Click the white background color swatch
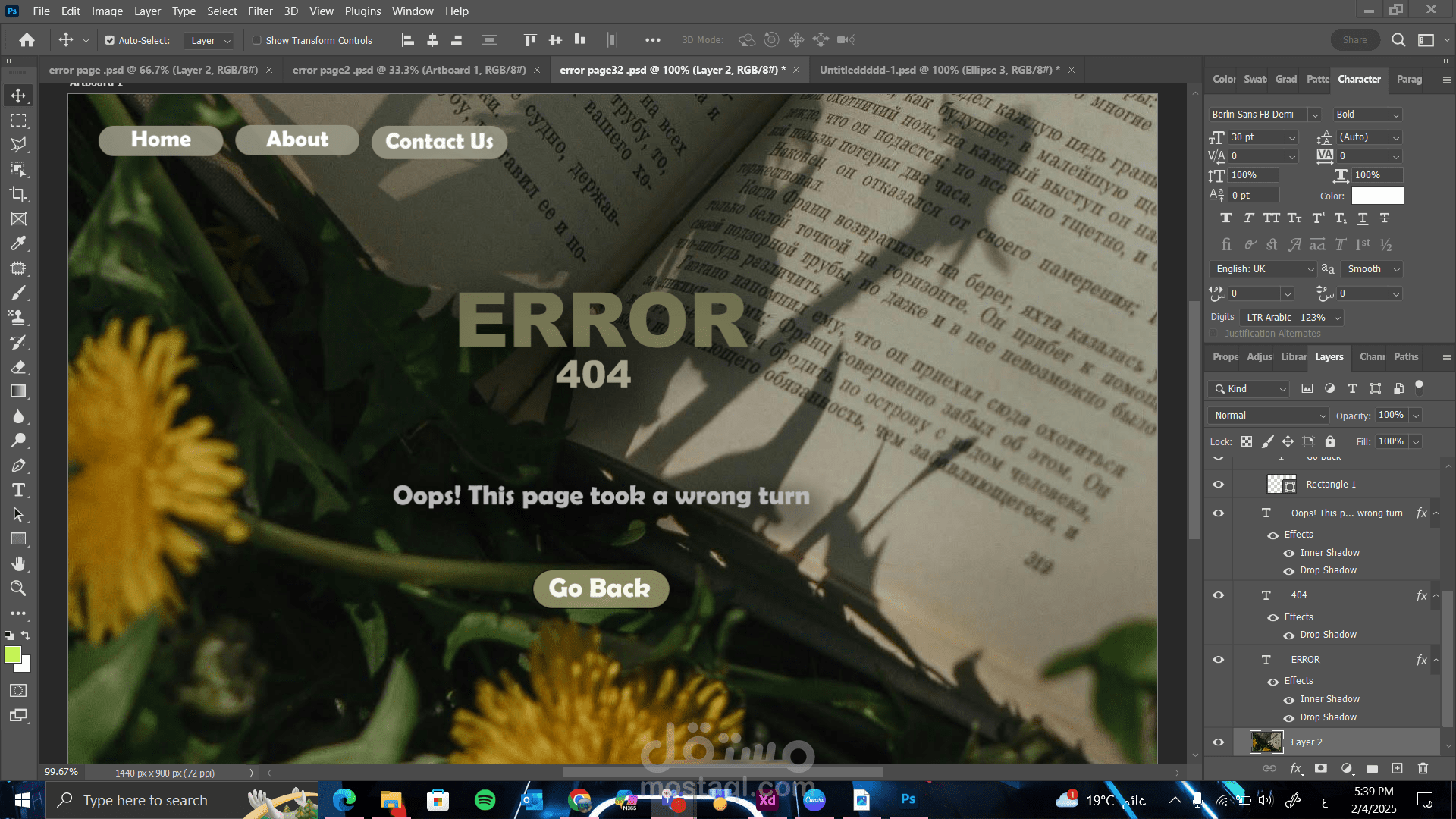This screenshot has height=819, width=1456. tap(25, 666)
